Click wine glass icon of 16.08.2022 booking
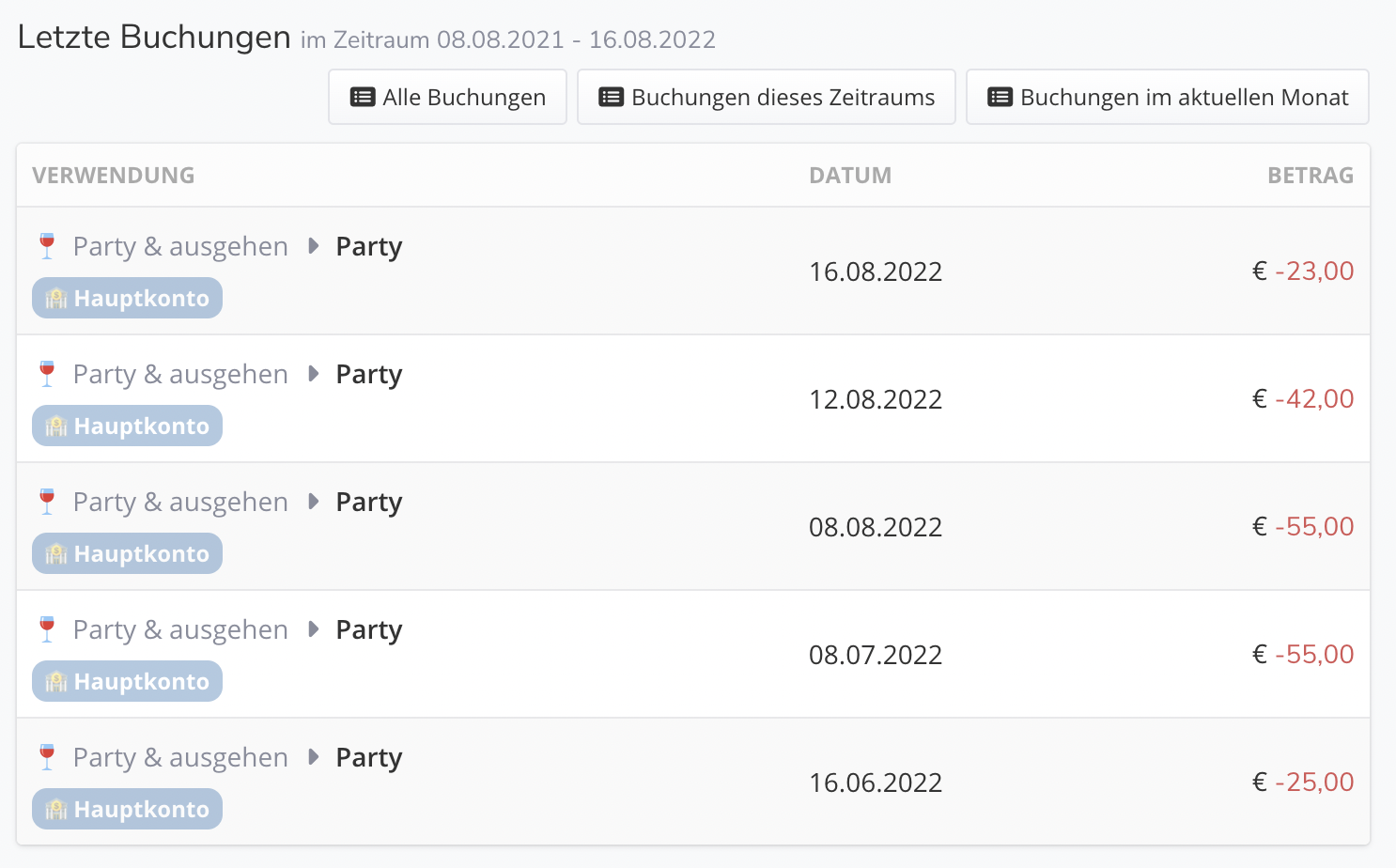This screenshot has width=1396, height=868. pyautogui.click(x=47, y=246)
